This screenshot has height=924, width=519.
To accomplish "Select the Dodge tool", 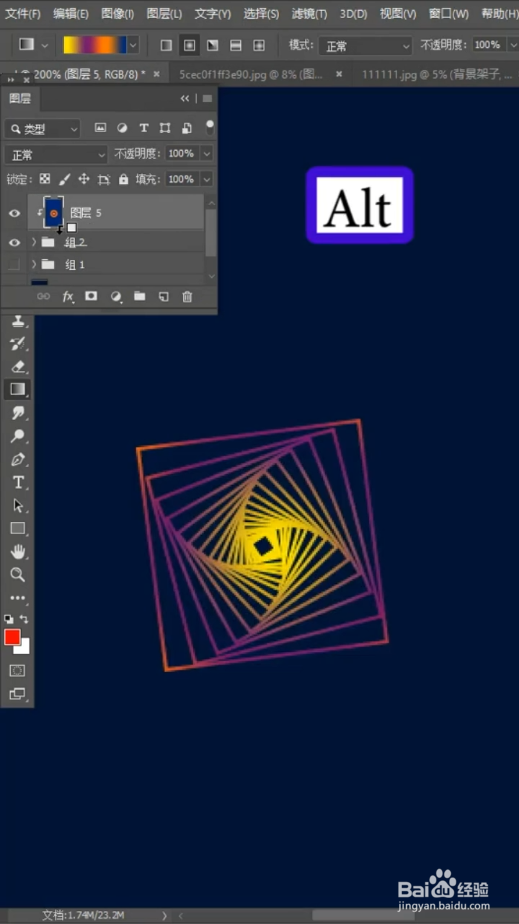I will click(x=18, y=436).
